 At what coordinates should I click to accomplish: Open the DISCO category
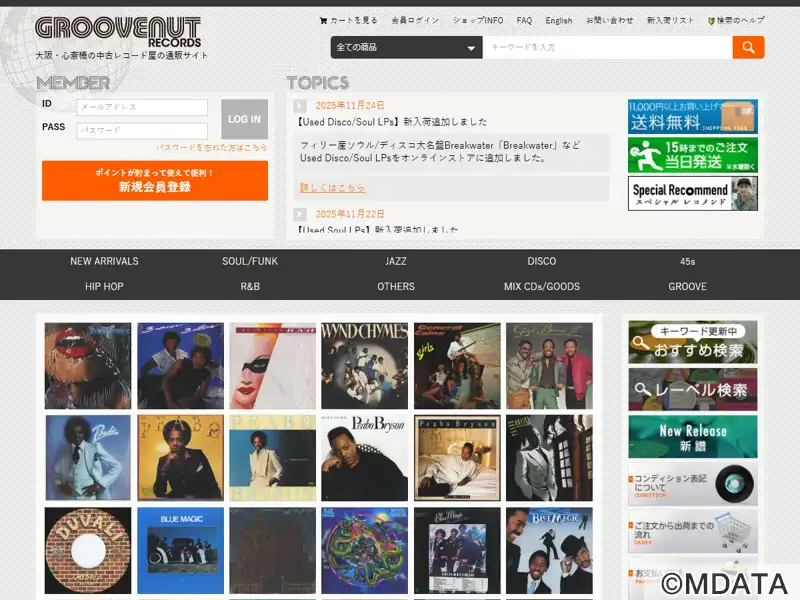click(542, 261)
